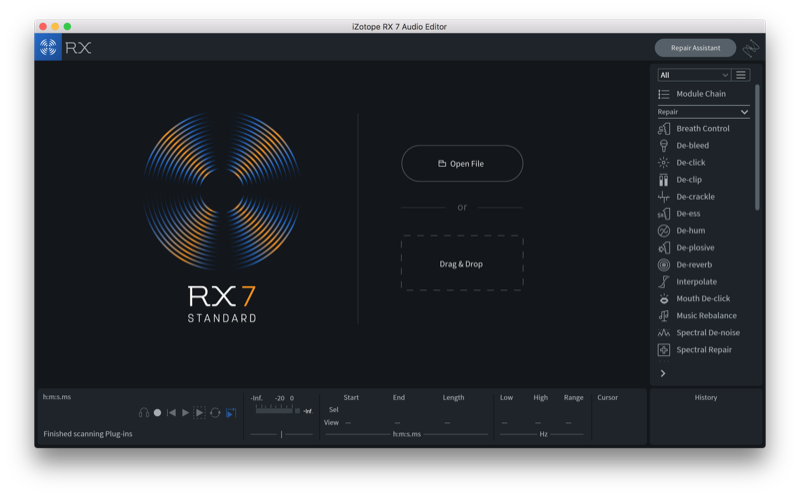Open the De-clip module icon
Viewport: 800px width, 497px height.
(x=663, y=180)
